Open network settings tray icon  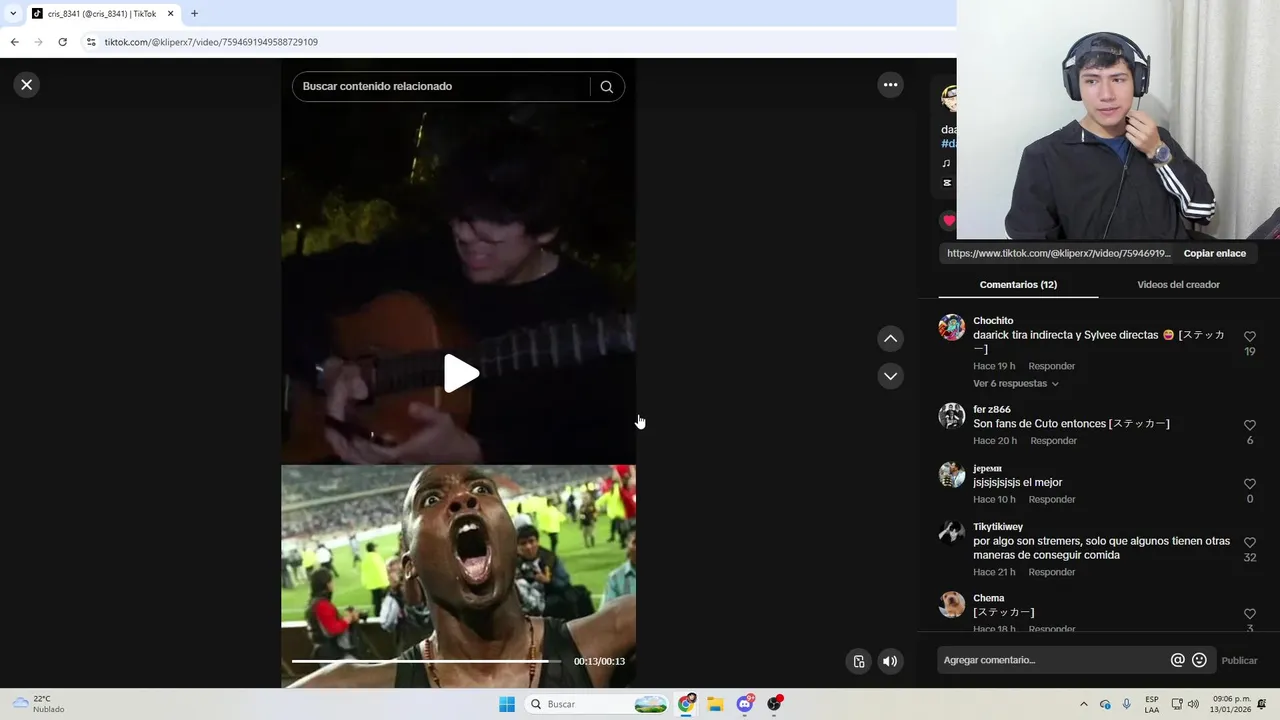point(1177,704)
